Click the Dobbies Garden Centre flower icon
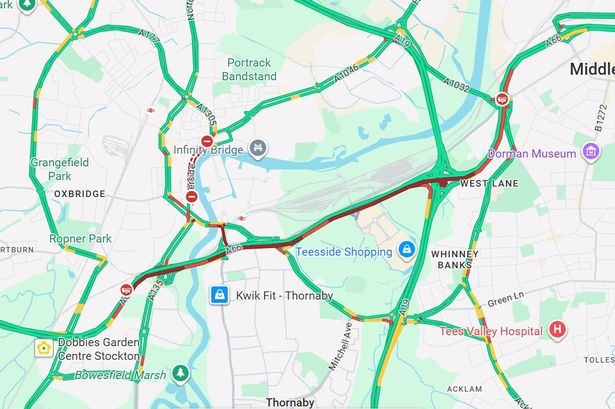 point(44,348)
